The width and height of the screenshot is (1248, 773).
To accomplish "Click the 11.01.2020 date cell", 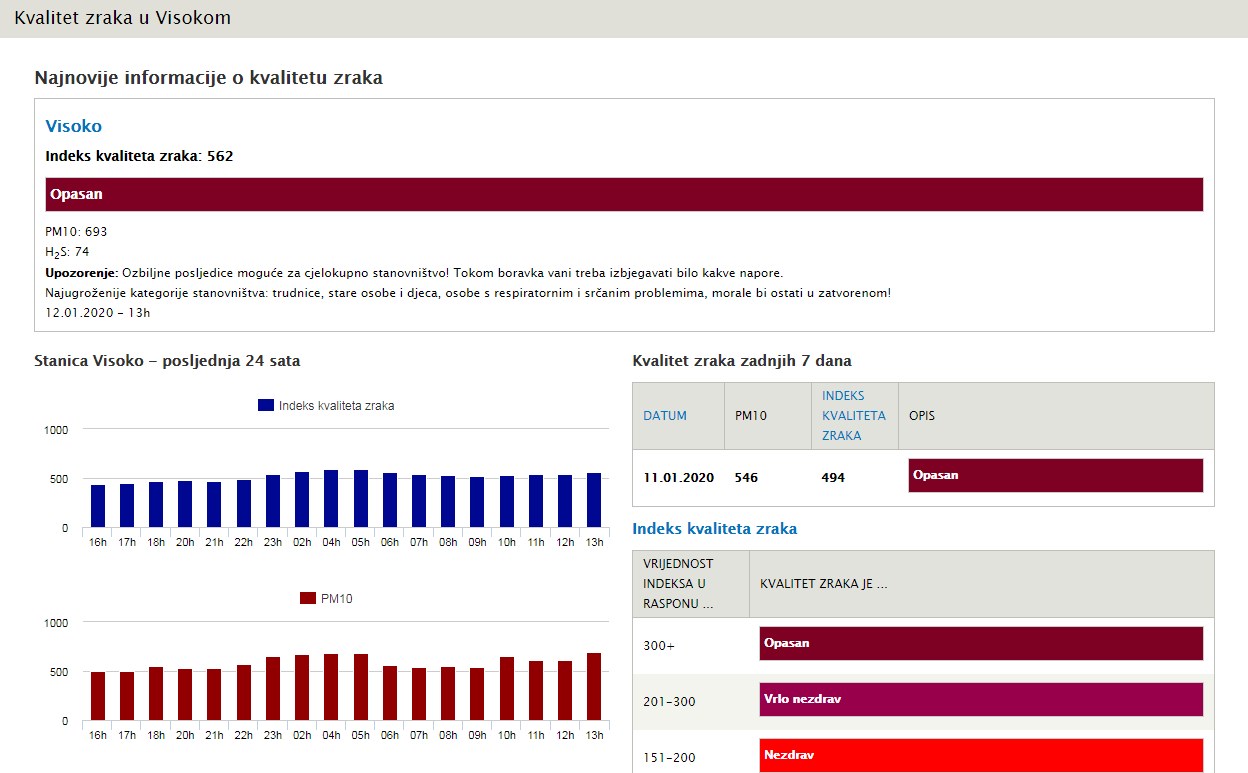I will point(678,478).
